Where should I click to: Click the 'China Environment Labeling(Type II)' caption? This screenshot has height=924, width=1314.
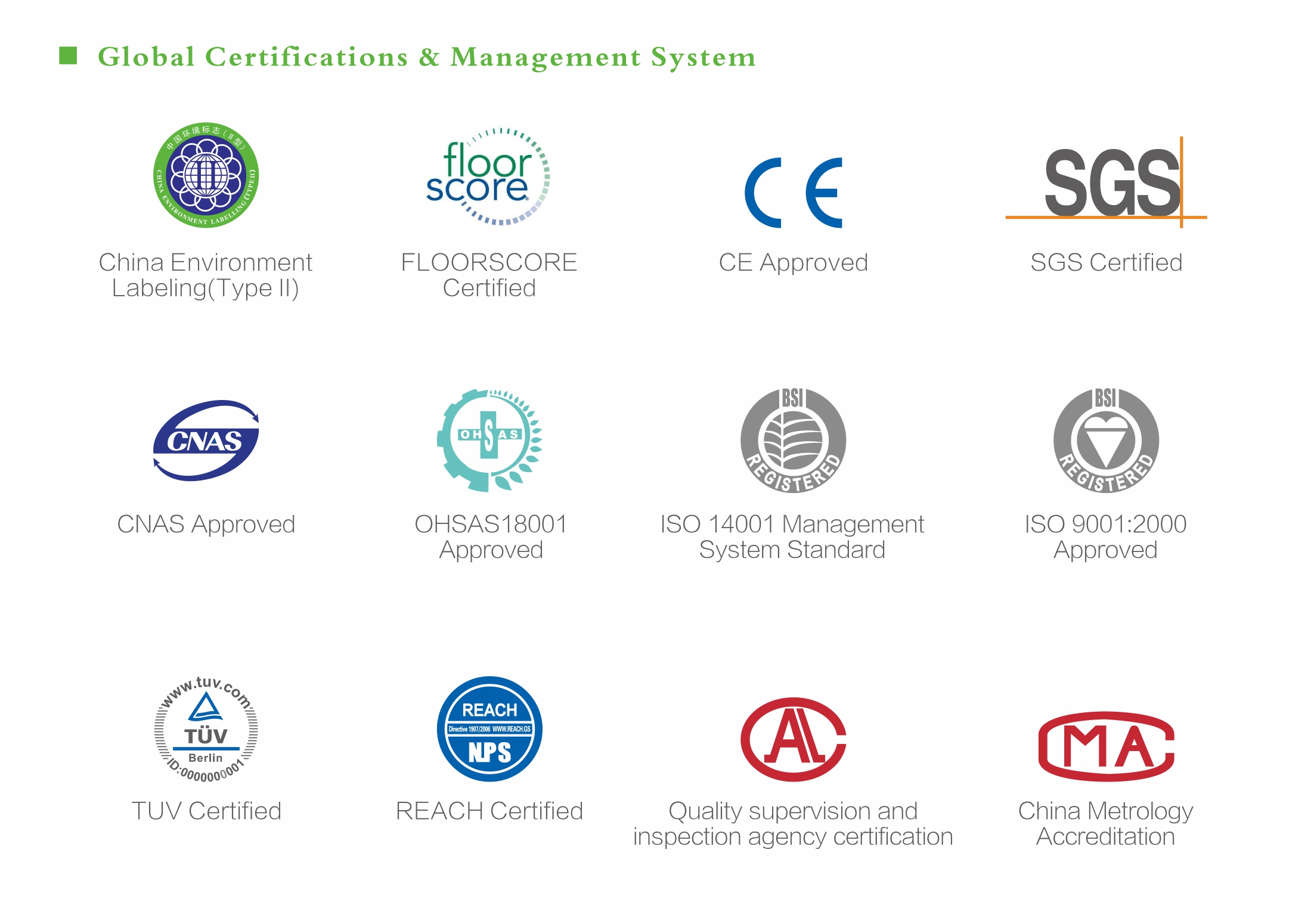point(206,275)
